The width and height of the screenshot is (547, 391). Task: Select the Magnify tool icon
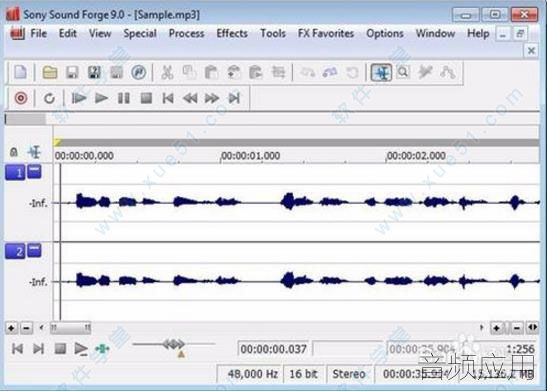pos(403,73)
